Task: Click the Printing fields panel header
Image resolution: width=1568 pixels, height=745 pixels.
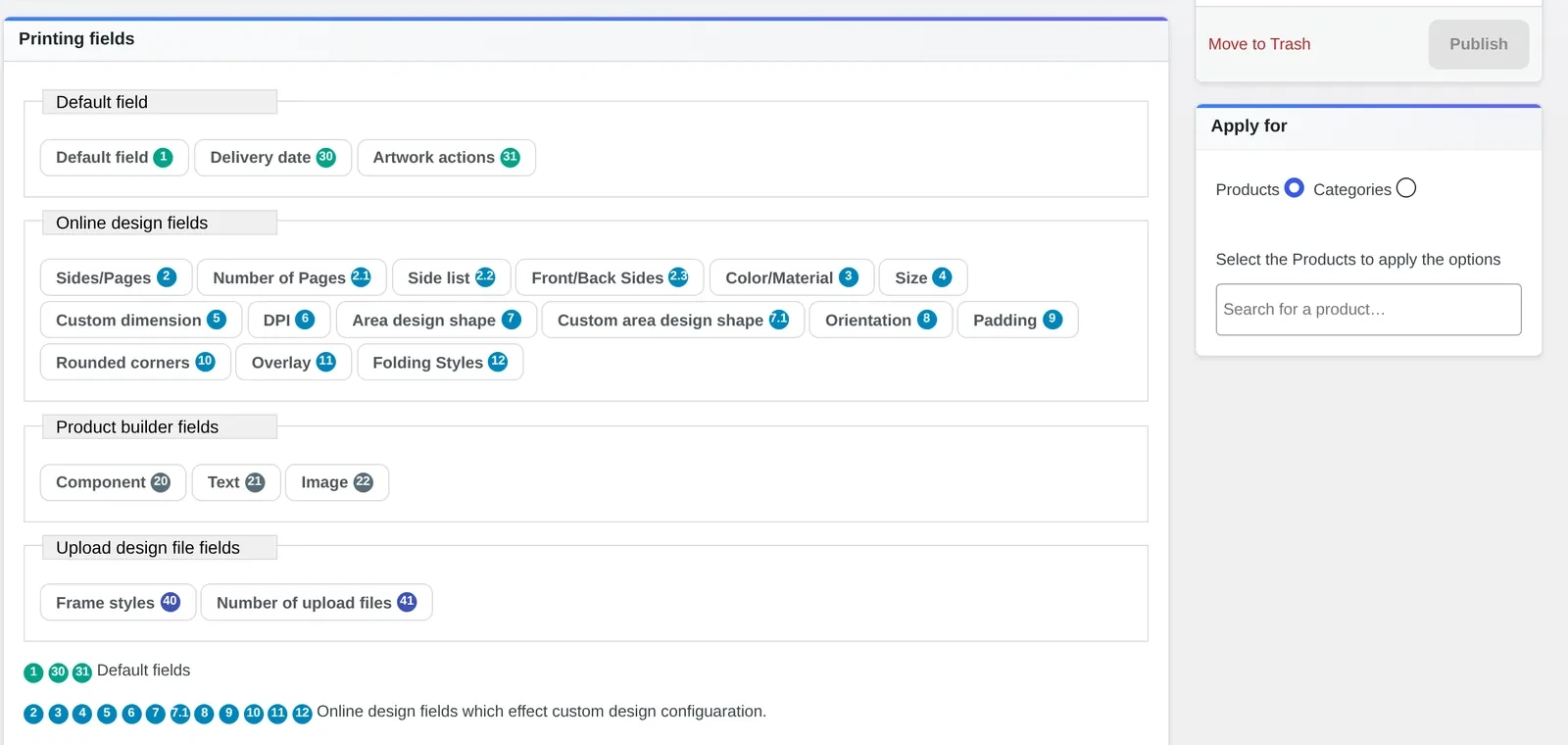Action: pos(586,39)
